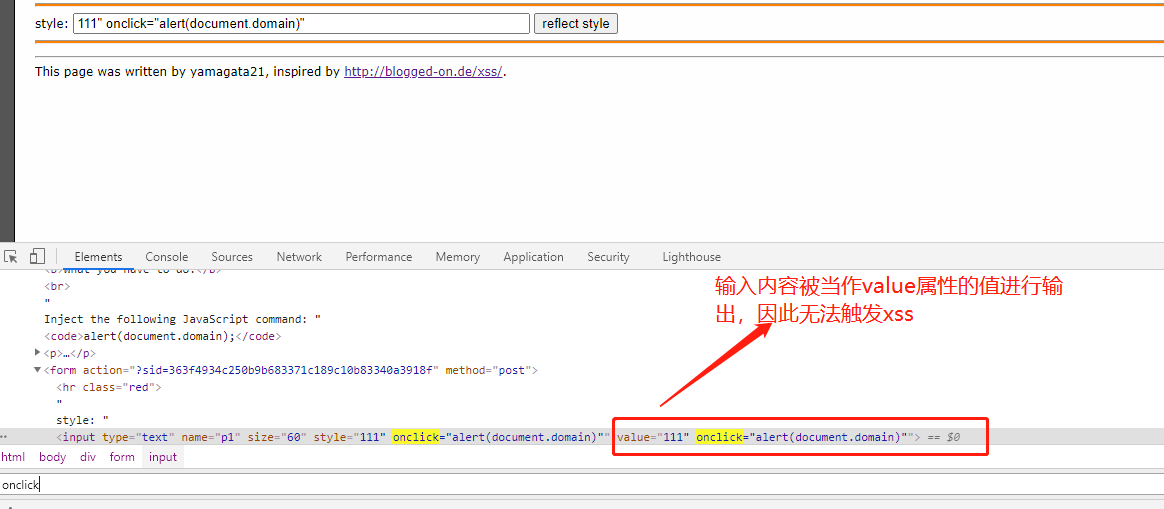Click the 'Inject the following JavaScript command' text

183,319
